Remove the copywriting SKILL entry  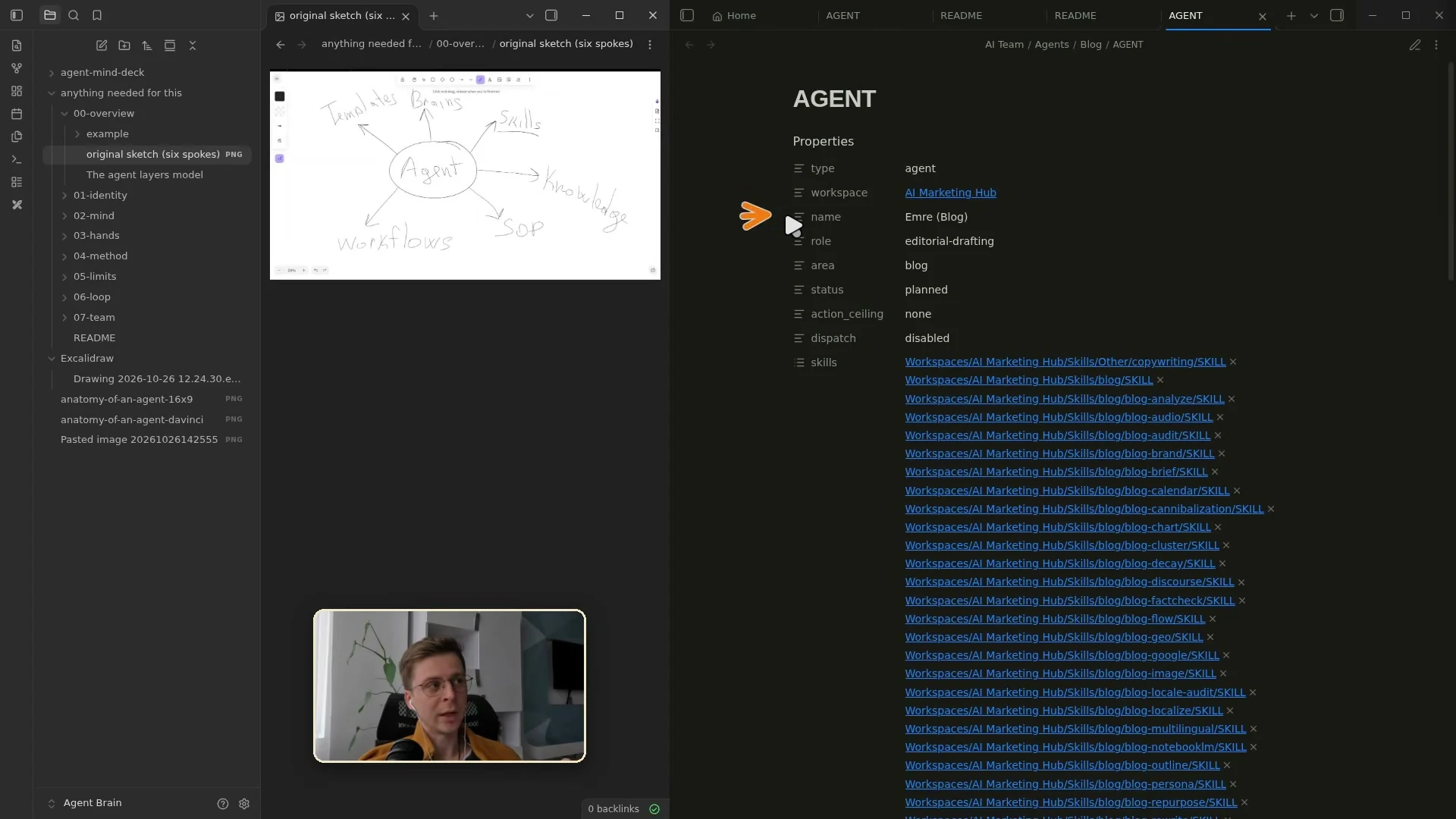pos(1233,362)
